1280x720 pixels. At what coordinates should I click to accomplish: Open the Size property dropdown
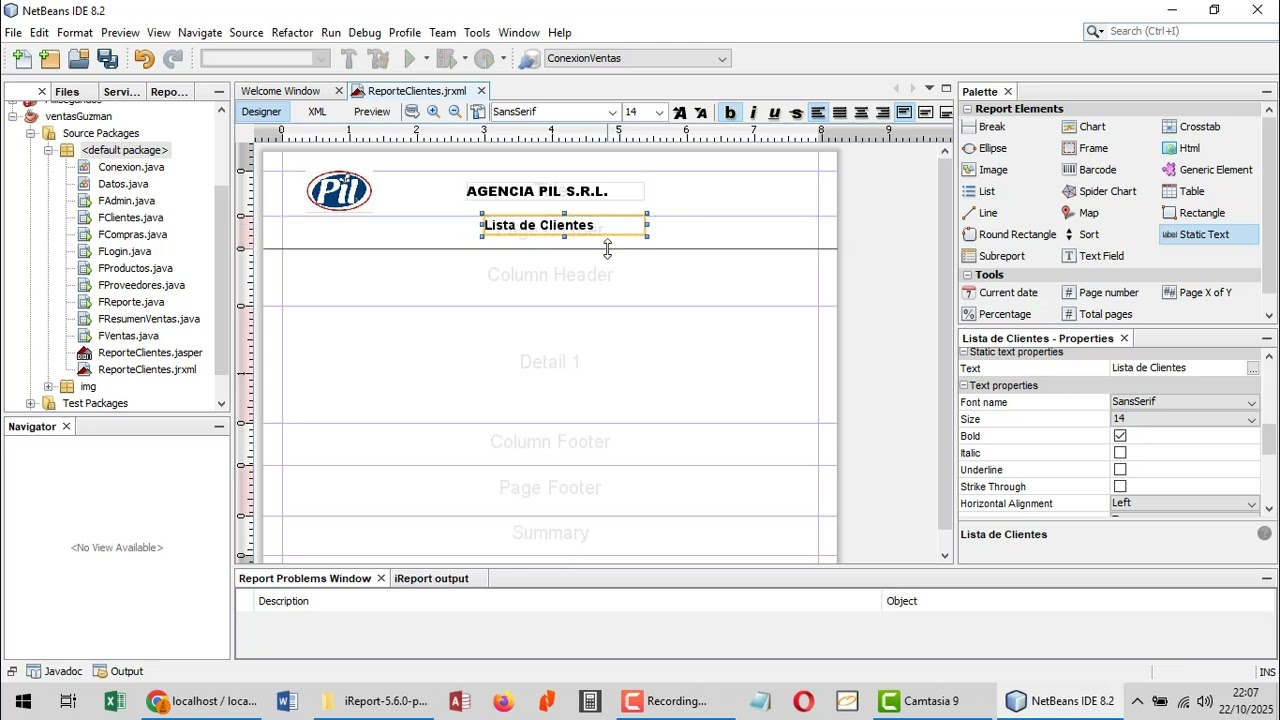1251,420
